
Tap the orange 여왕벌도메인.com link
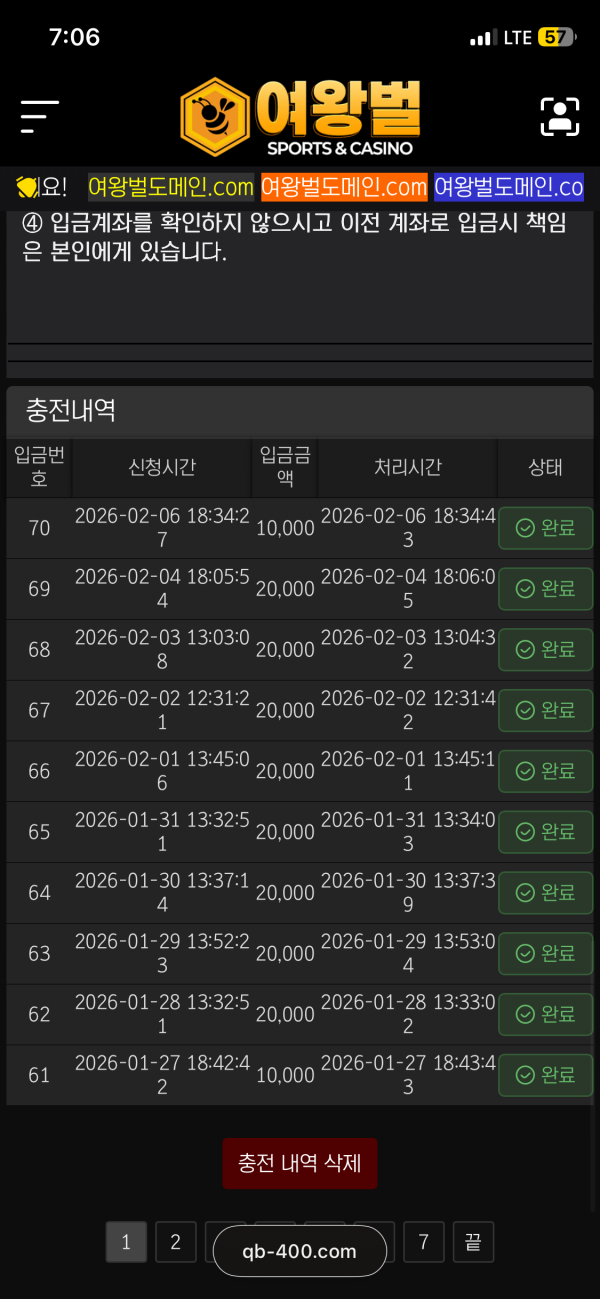tap(344, 187)
